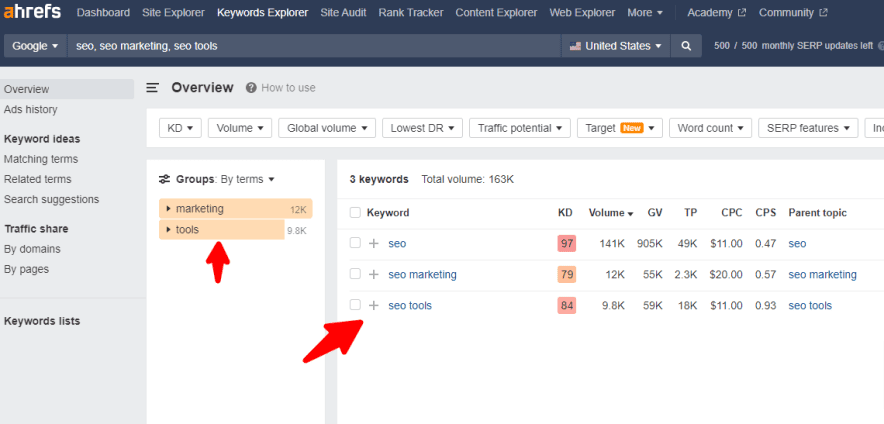This screenshot has height=424, width=884.
Task: Open the KD filter dropdown
Action: [x=181, y=128]
